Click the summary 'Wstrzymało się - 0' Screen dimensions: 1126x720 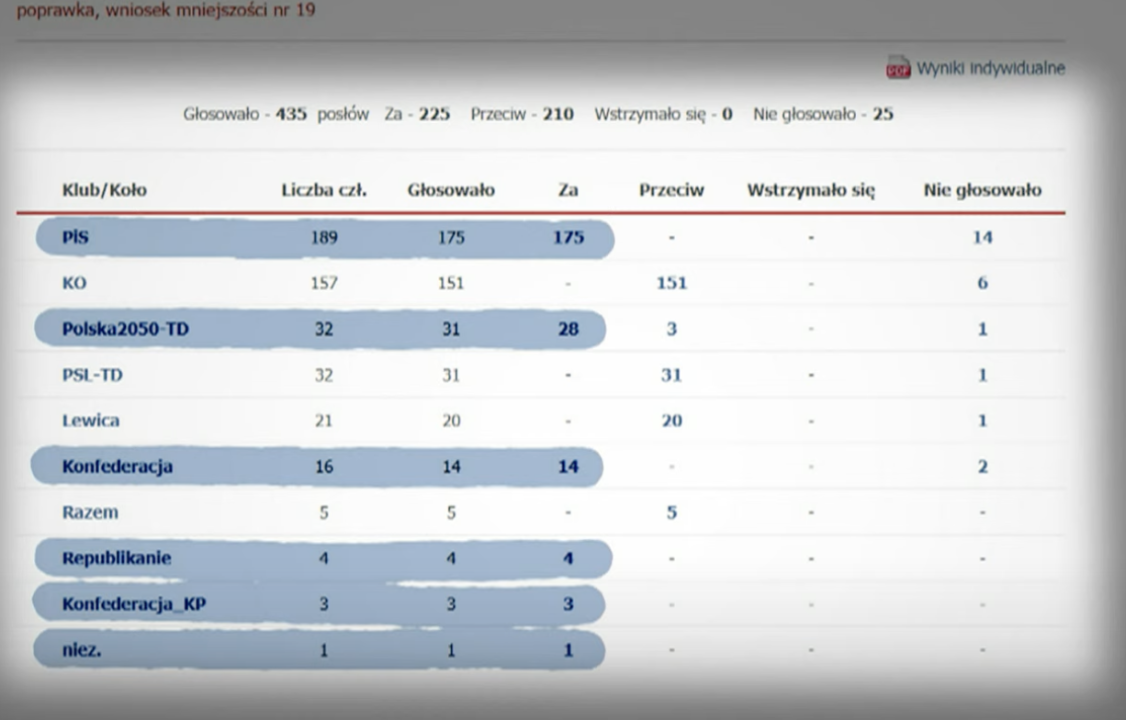pos(664,114)
